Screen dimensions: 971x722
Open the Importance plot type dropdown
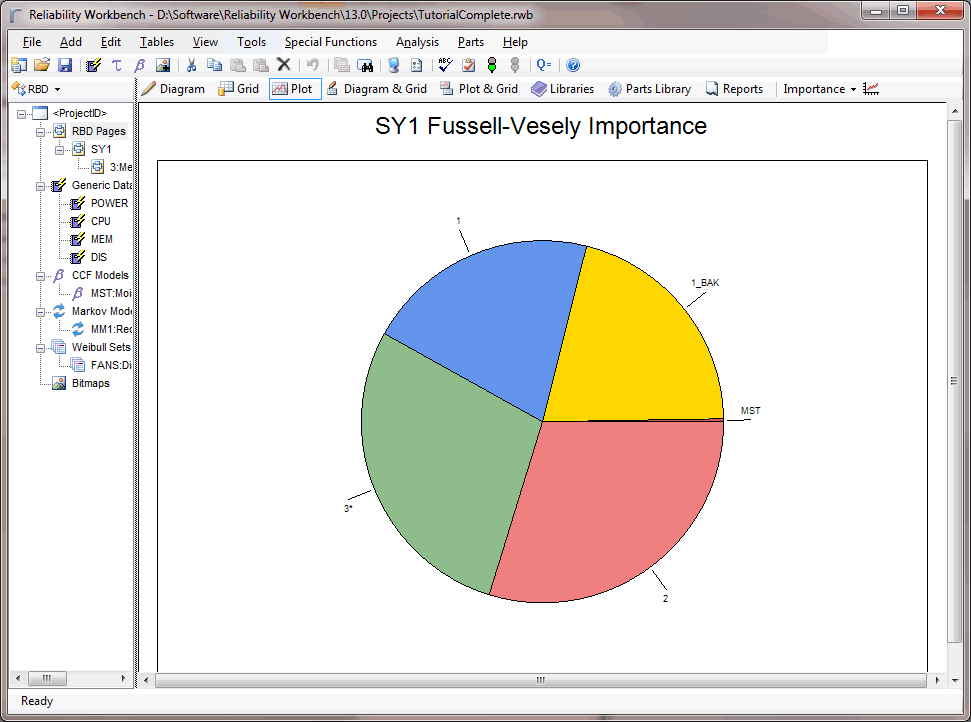click(x=819, y=89)
